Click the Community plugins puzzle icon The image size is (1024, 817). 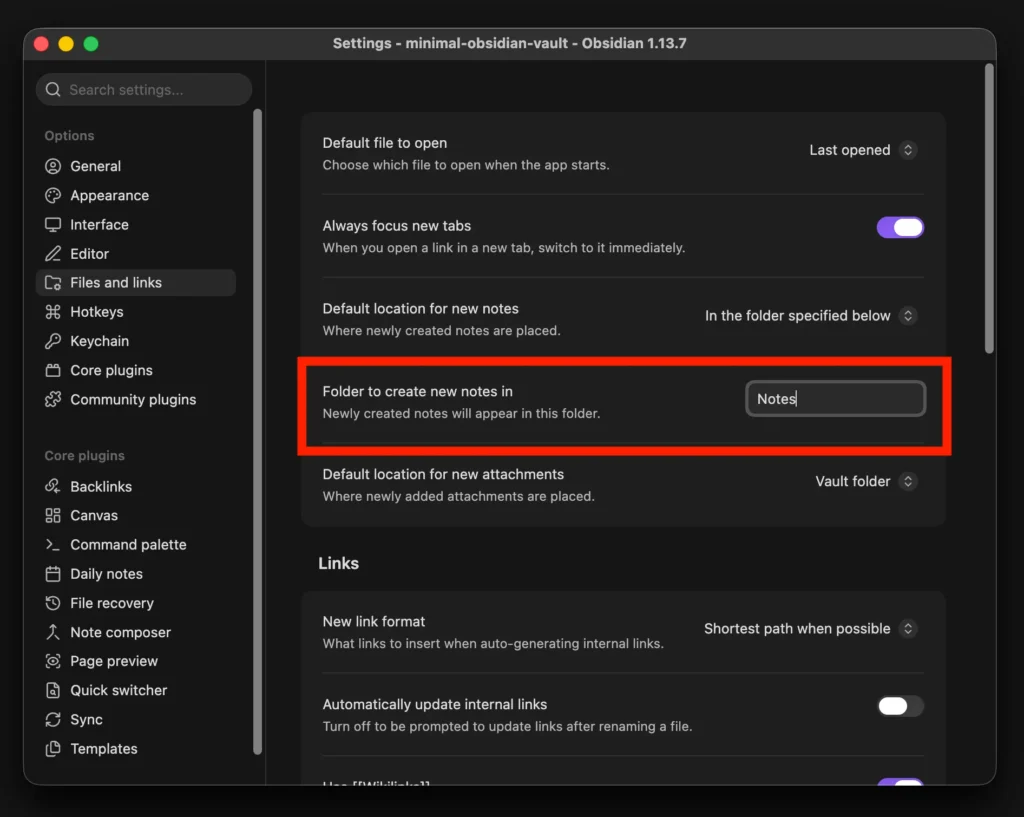pyautogui.click(x=53, y=399)
